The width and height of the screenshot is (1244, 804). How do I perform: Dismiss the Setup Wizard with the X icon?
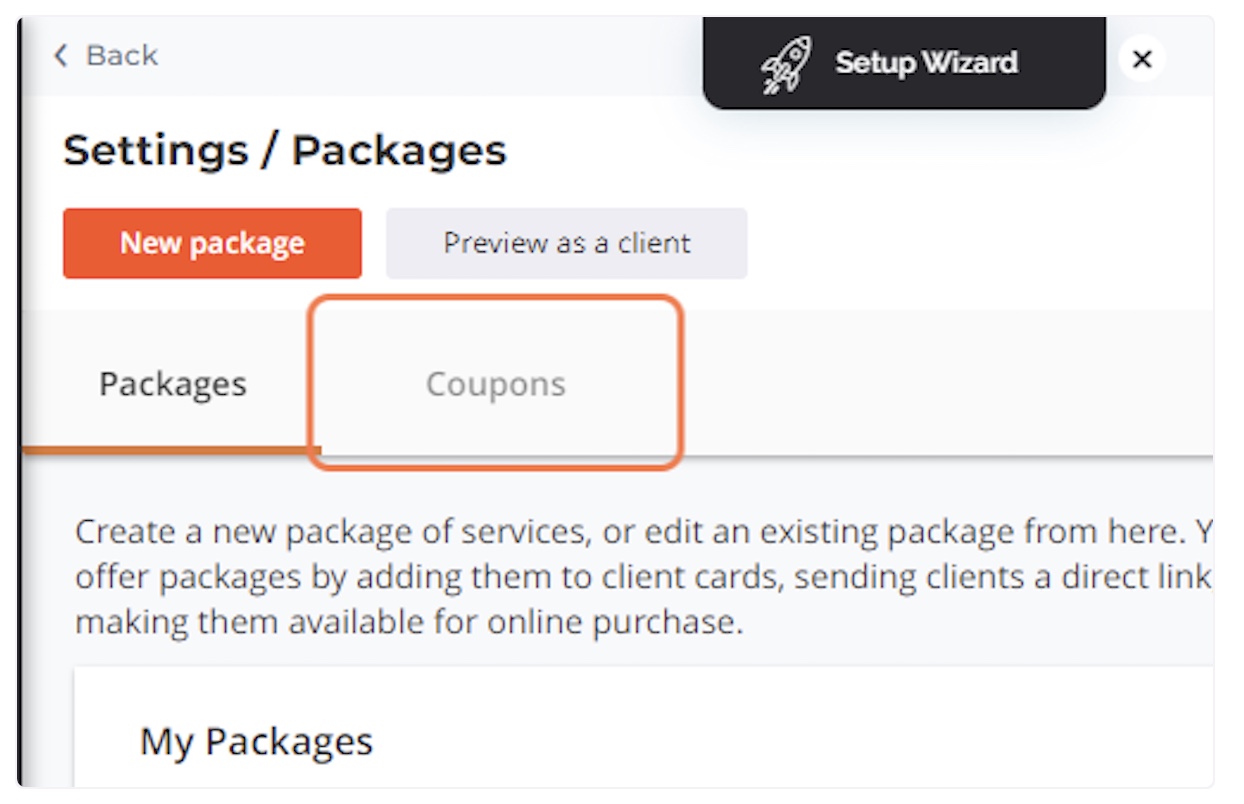(x=1142, y=60)
